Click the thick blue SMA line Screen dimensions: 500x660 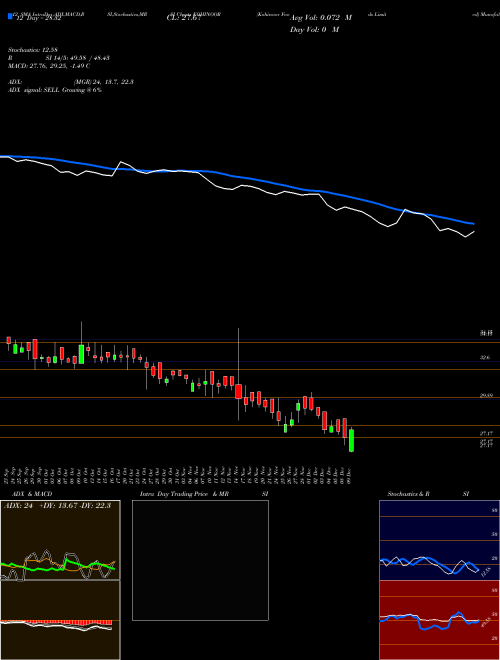236,177
